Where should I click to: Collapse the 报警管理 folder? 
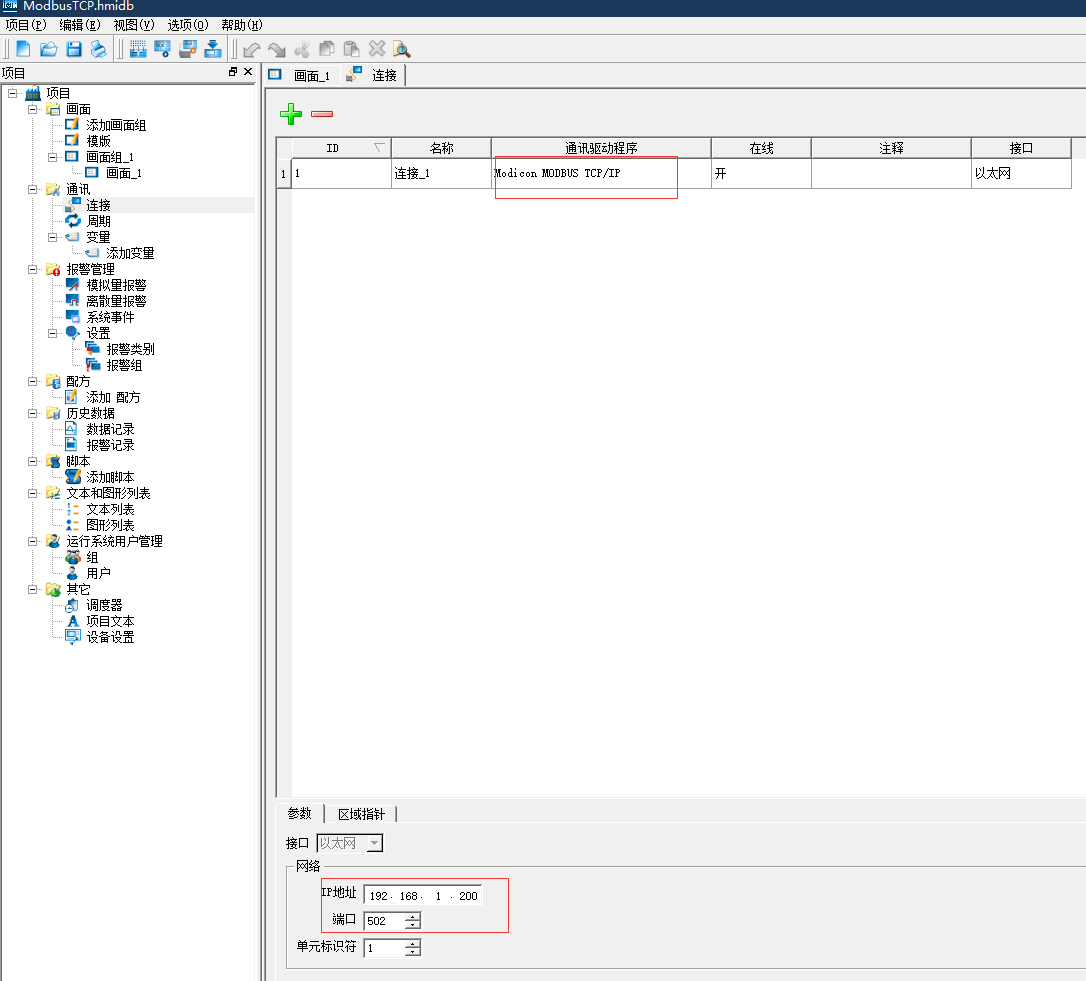click(33, 269)
